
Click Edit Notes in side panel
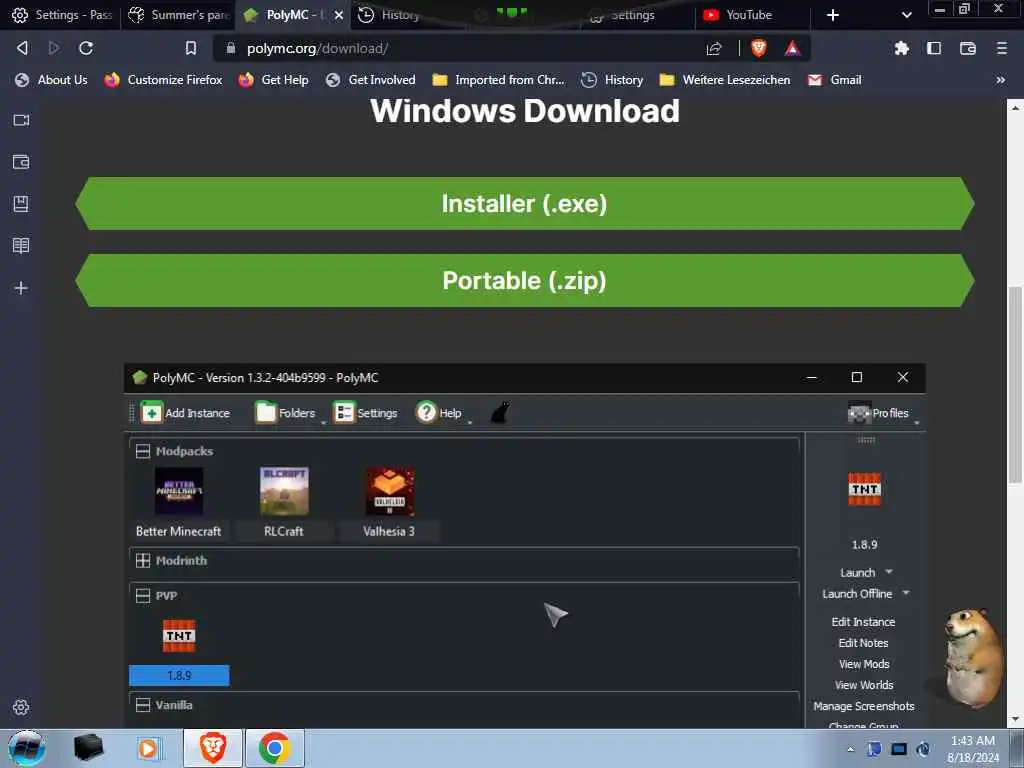[863, 643]
